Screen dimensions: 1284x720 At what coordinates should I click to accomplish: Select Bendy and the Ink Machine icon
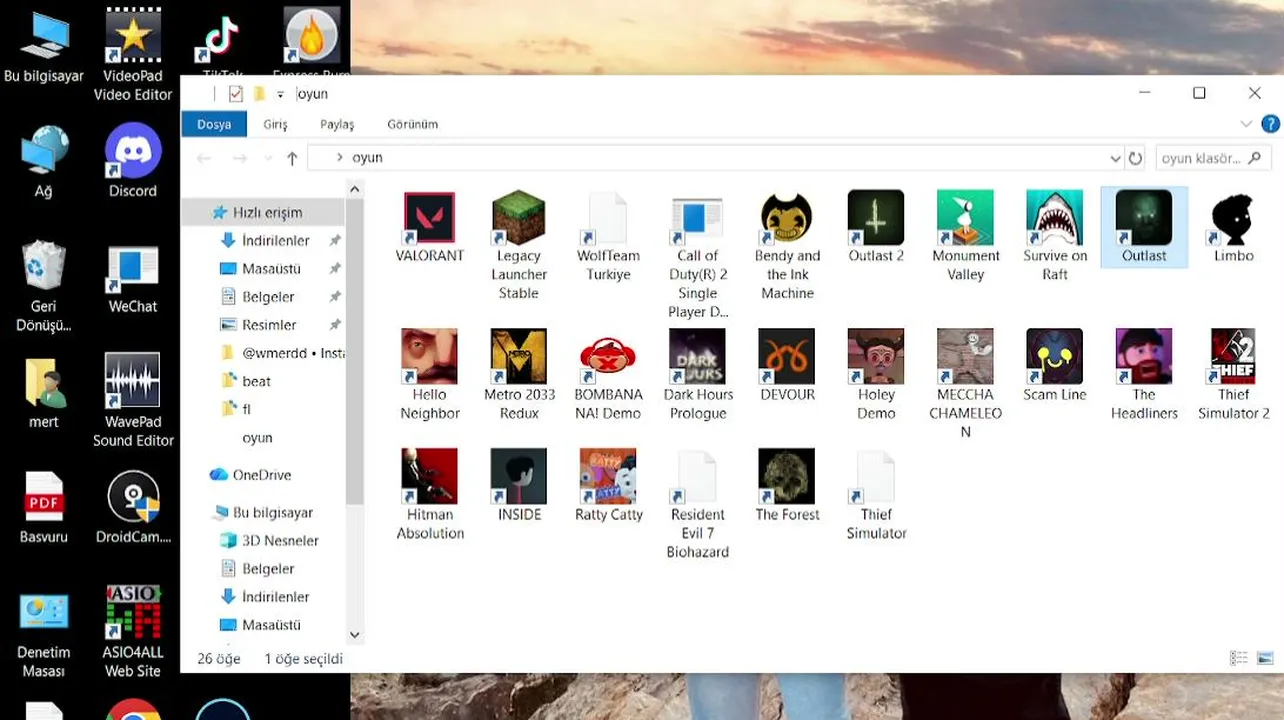click(x=787, y=246)
